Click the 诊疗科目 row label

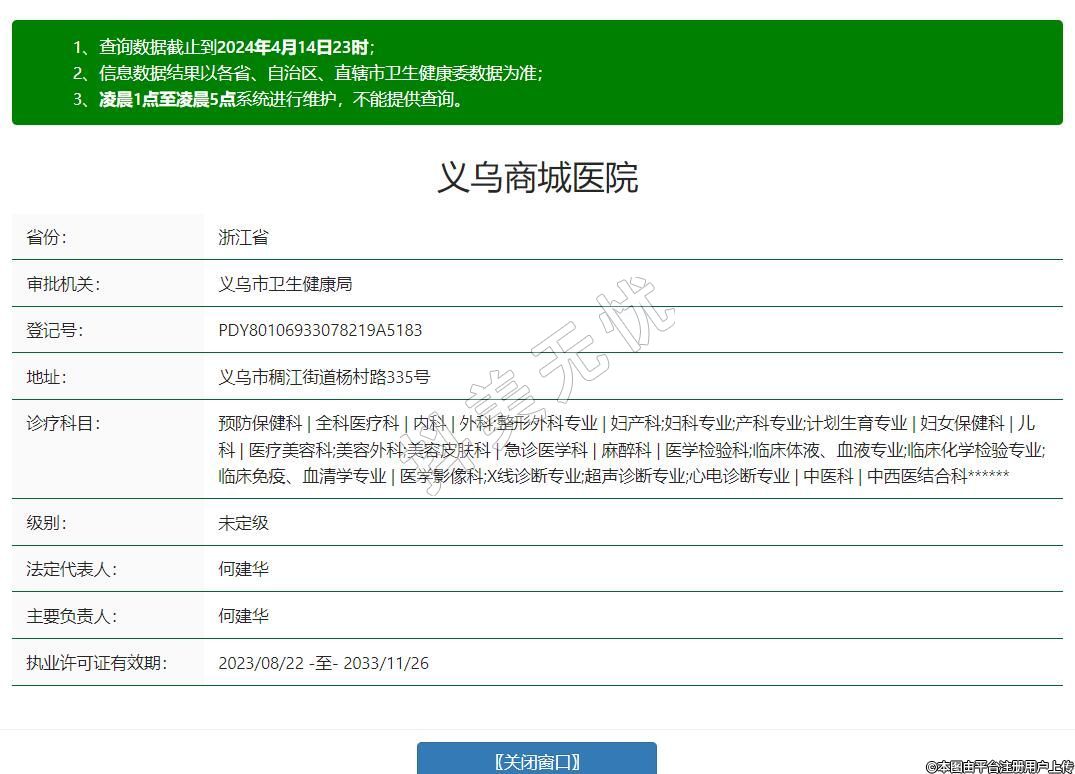(x=63, y=424)
